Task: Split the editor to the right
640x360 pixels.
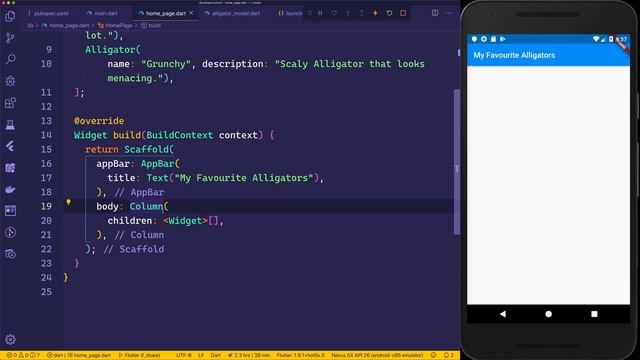Action: click(435, 13)
